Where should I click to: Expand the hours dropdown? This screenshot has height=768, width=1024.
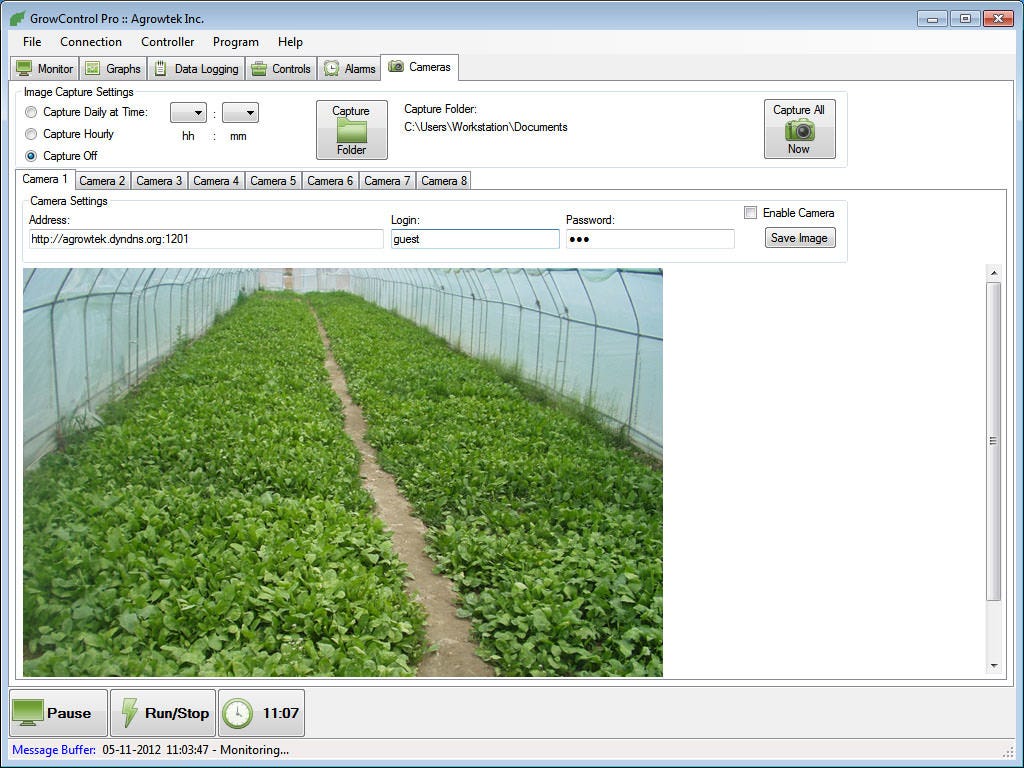pos(188,113)
